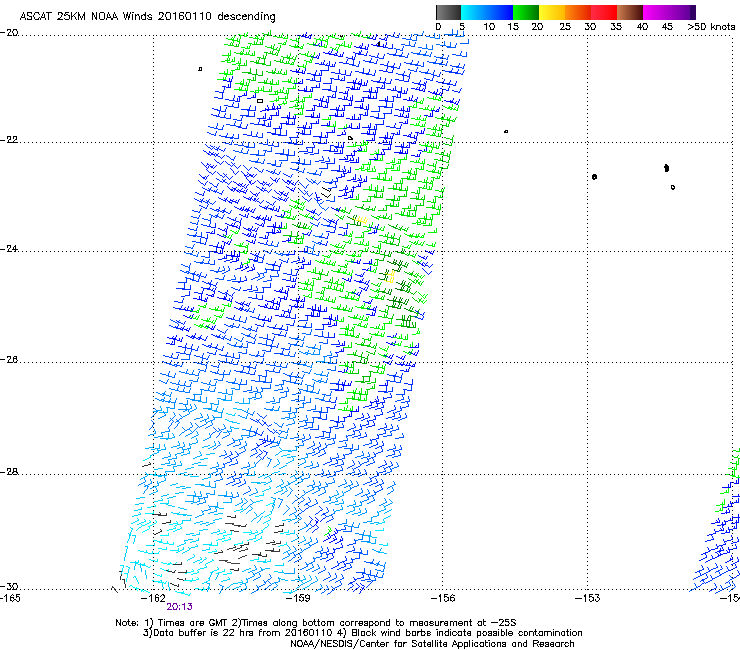740x650 pixels.
Task: Click the title 'ASCAT 25KM NOAA Winds 20160110 descending'
Action: tap(147, 17)
